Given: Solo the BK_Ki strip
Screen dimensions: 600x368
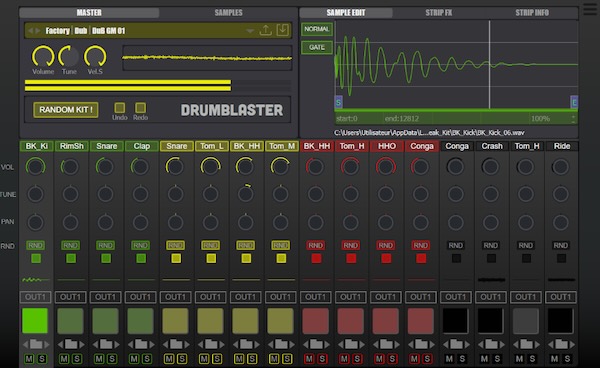Looking at the screenshot, I should pos(42,359).
